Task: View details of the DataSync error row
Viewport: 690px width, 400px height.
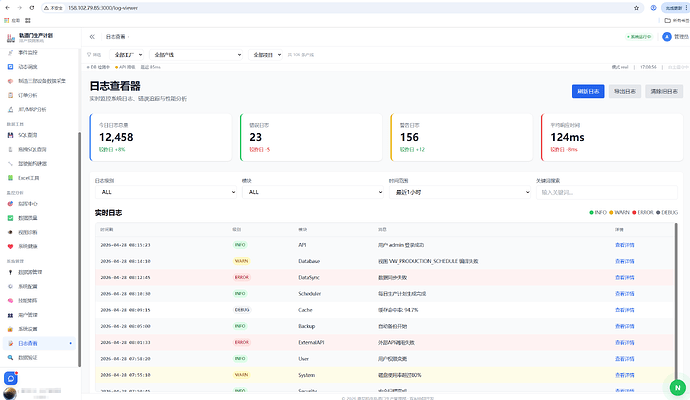Action: (x=624, y=278)
